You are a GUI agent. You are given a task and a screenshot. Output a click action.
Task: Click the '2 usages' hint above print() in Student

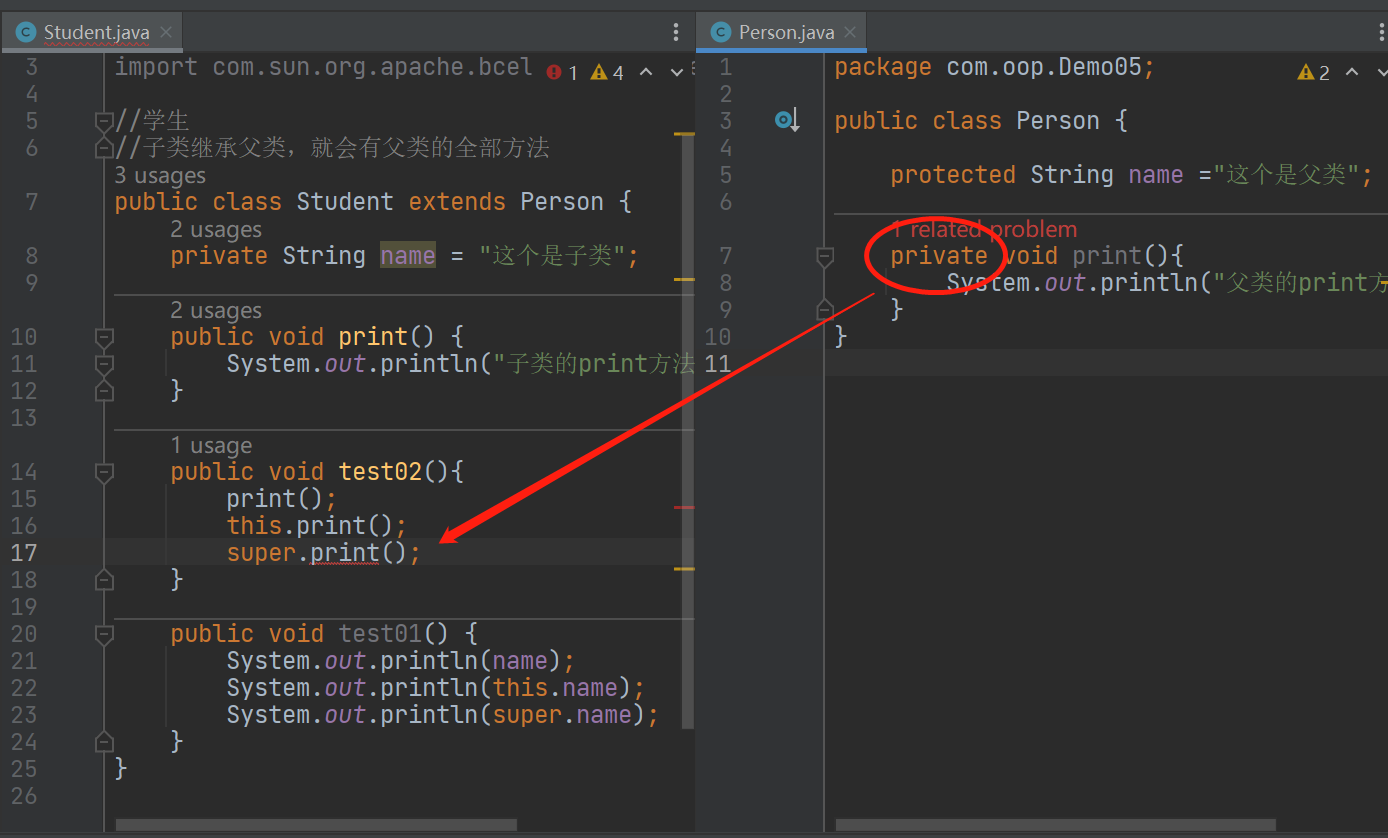pos(216,311)
